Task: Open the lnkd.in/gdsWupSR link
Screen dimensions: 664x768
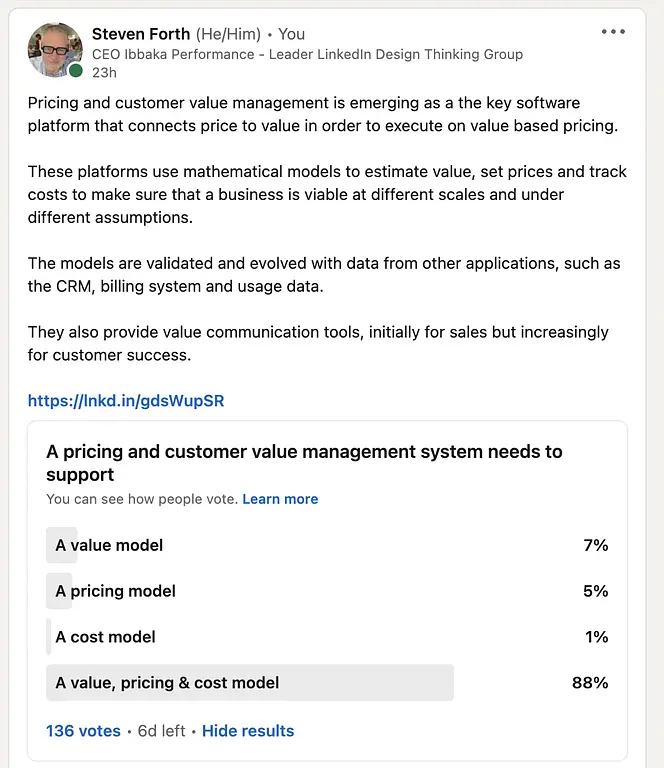Action: tap(126, 401)
